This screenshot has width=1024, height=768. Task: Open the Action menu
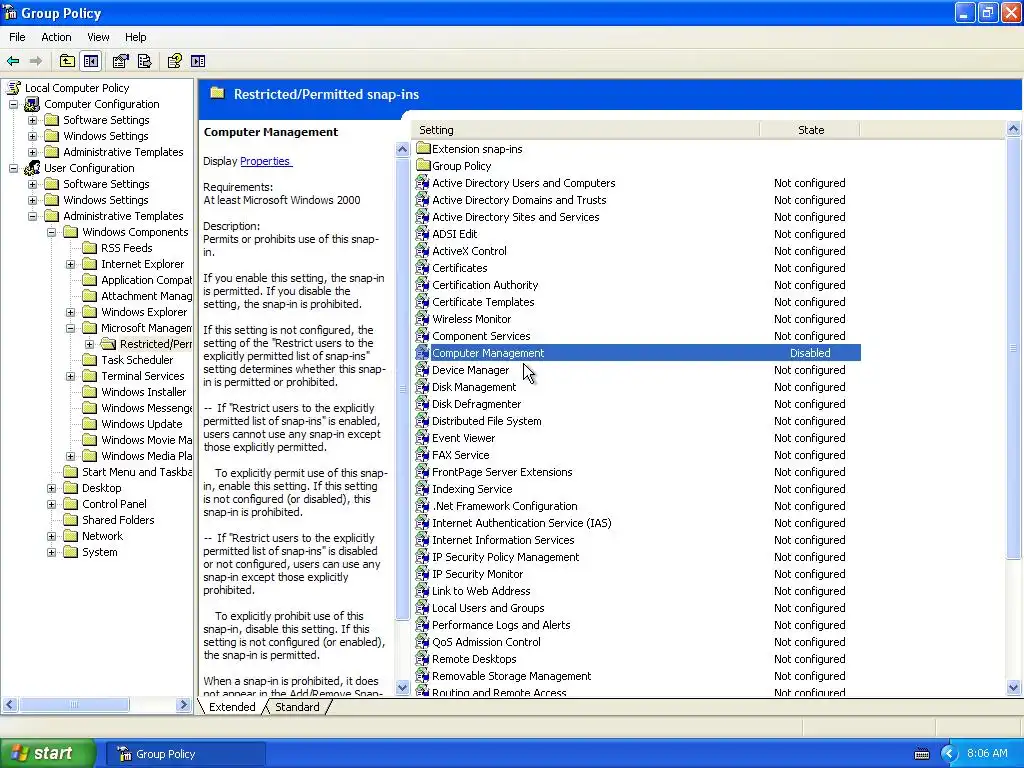(56, 37)
